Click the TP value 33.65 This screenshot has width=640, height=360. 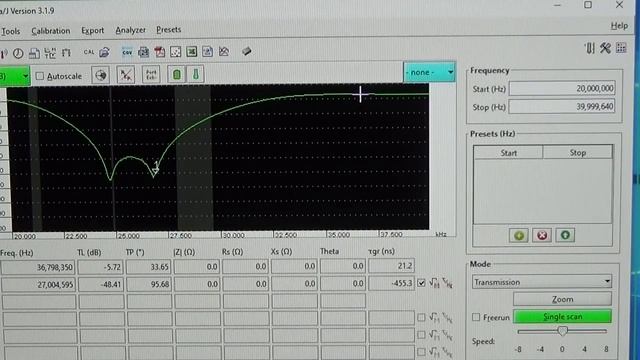pyautogui.click(x=149, y=267)
